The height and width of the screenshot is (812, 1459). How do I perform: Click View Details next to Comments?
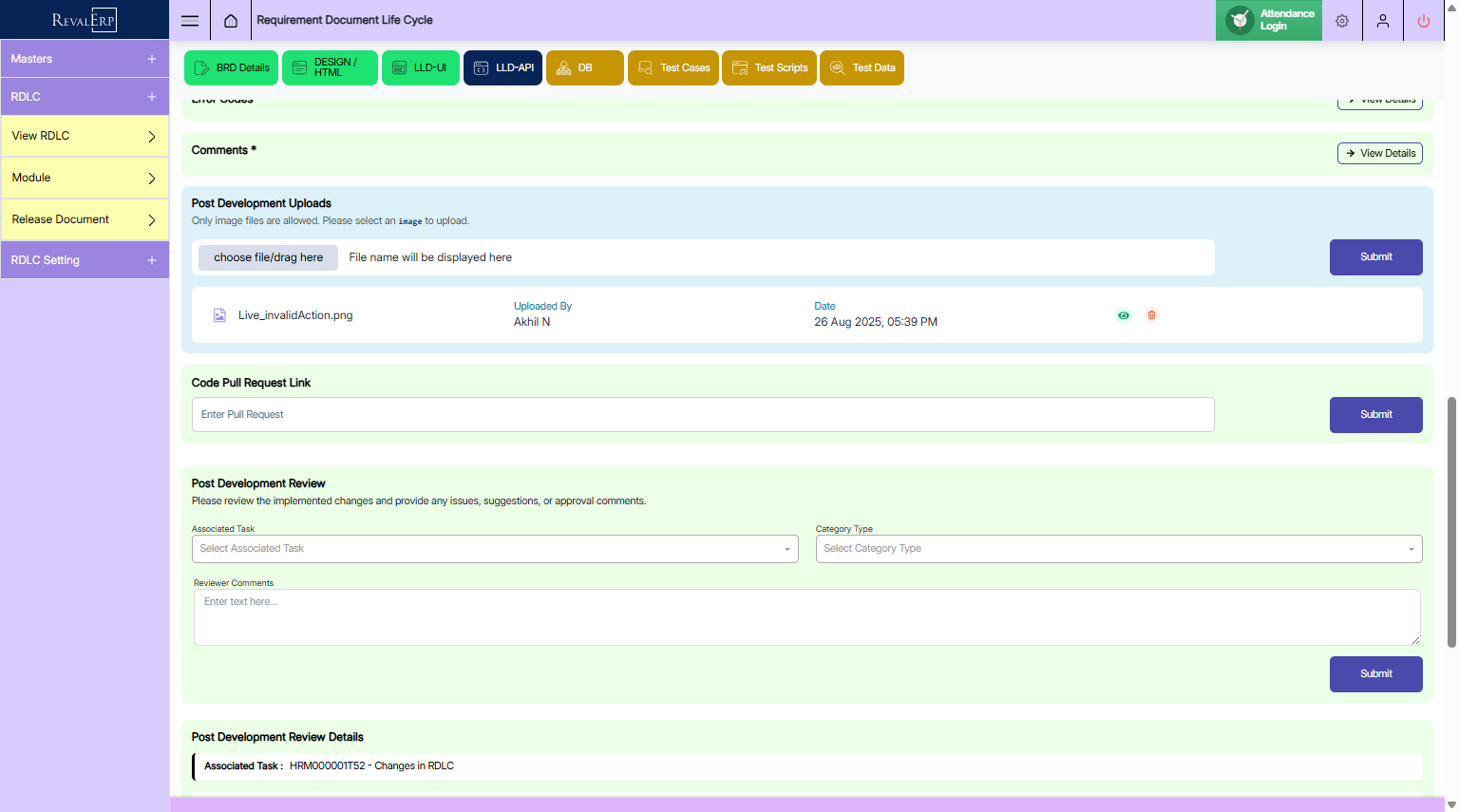coord(1379,153)
